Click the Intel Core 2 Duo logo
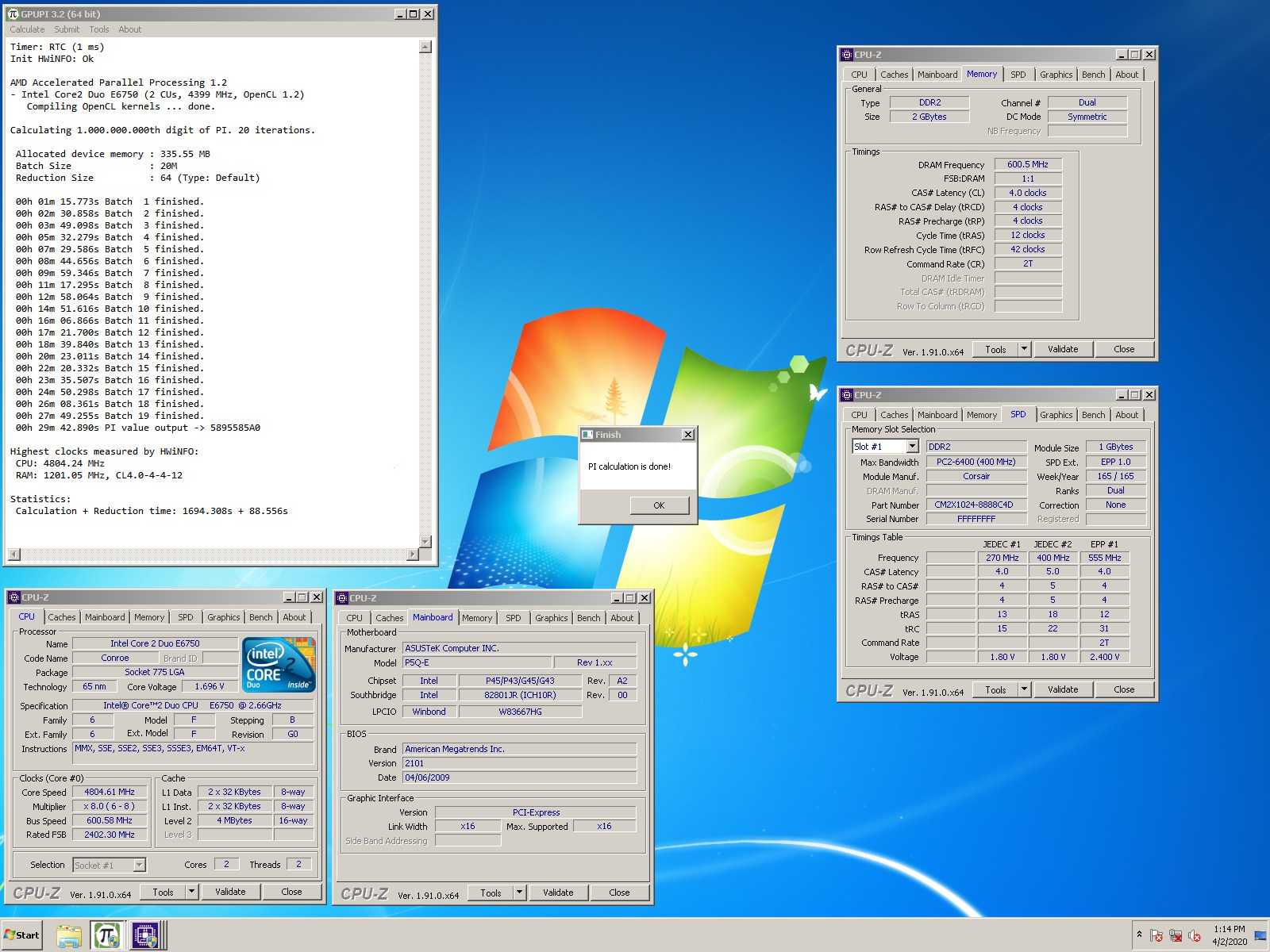Viewport: 1270px width, 952px height. click(279, 664)
